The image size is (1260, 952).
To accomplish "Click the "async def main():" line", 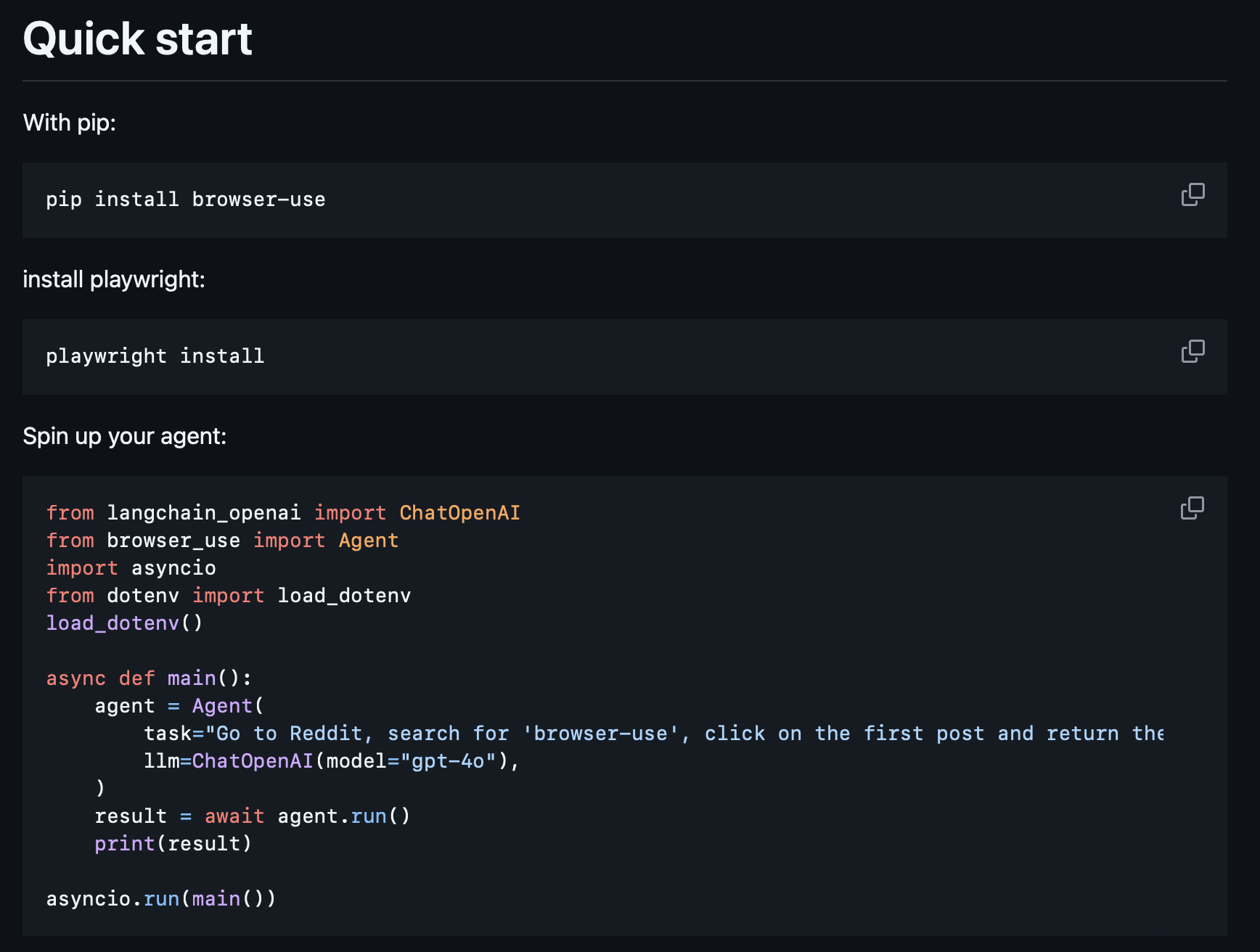I will point(149,678).
